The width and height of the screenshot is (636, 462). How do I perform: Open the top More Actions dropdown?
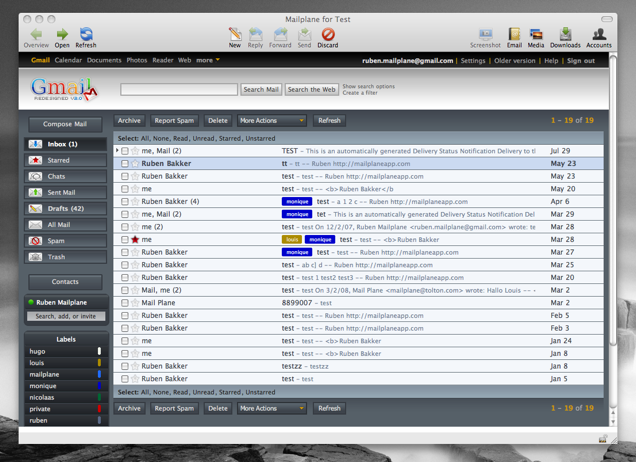[x=272, y=120]
